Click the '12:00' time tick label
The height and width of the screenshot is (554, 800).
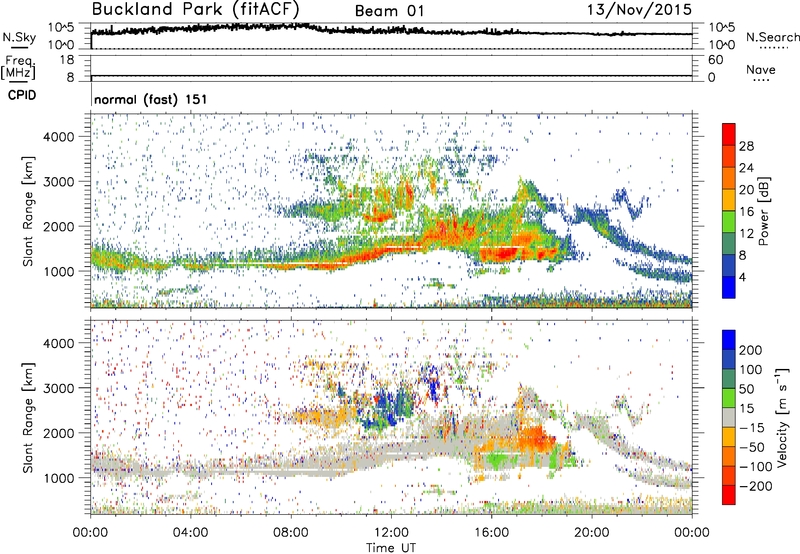[x=391, y=533]
